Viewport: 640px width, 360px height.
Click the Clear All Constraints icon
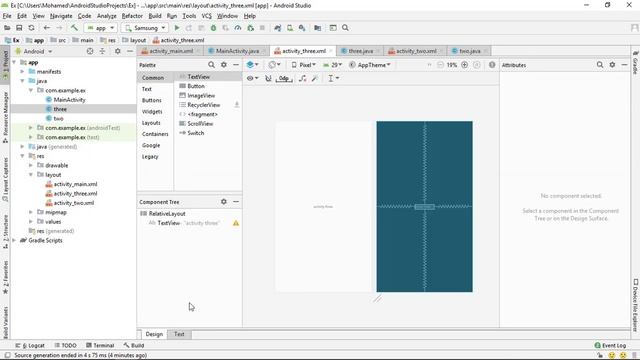[x=302, y=78]
